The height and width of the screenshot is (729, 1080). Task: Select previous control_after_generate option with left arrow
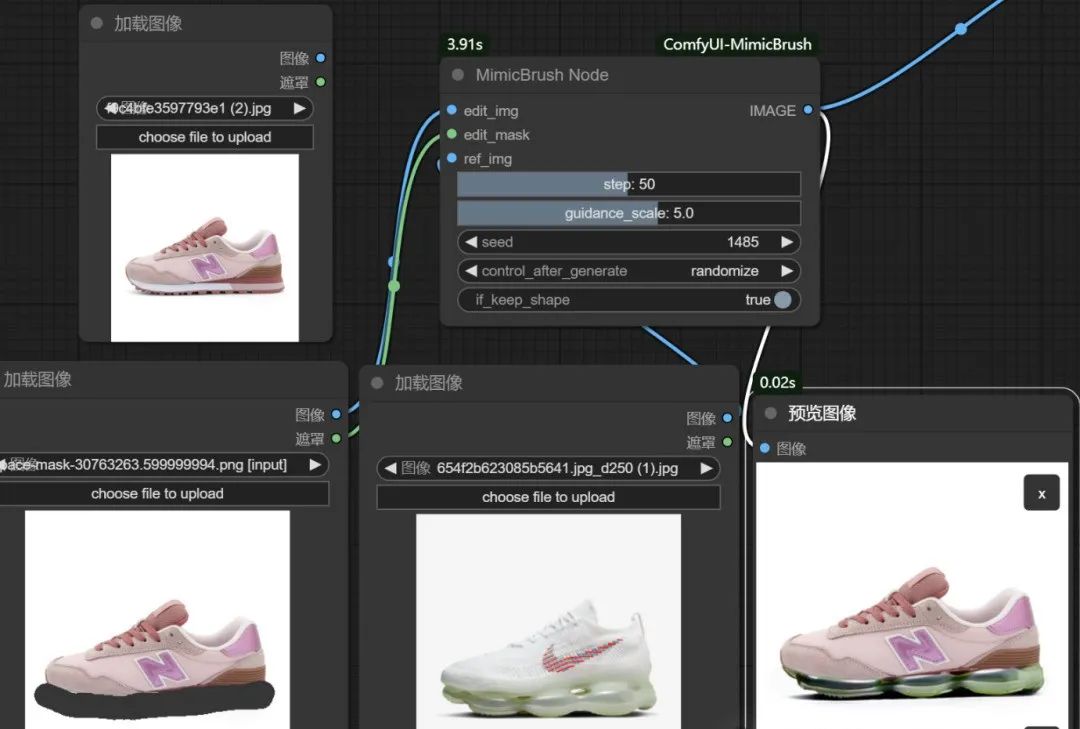(471, 271)
